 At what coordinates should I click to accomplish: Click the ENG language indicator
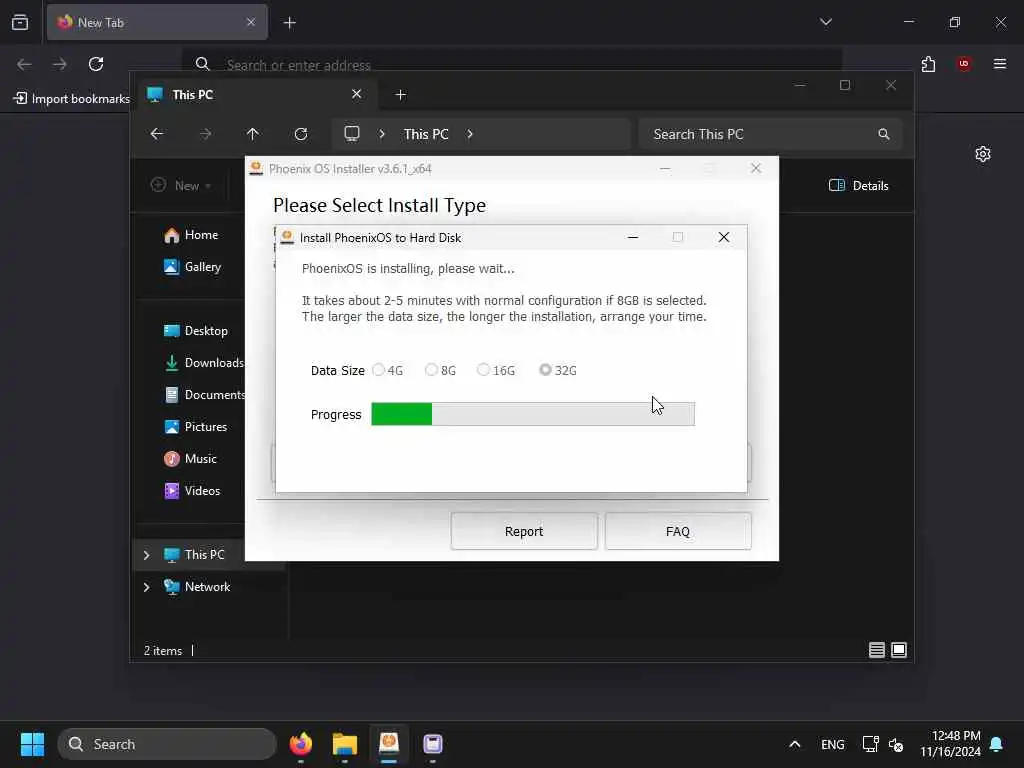(x=833, y=744)
